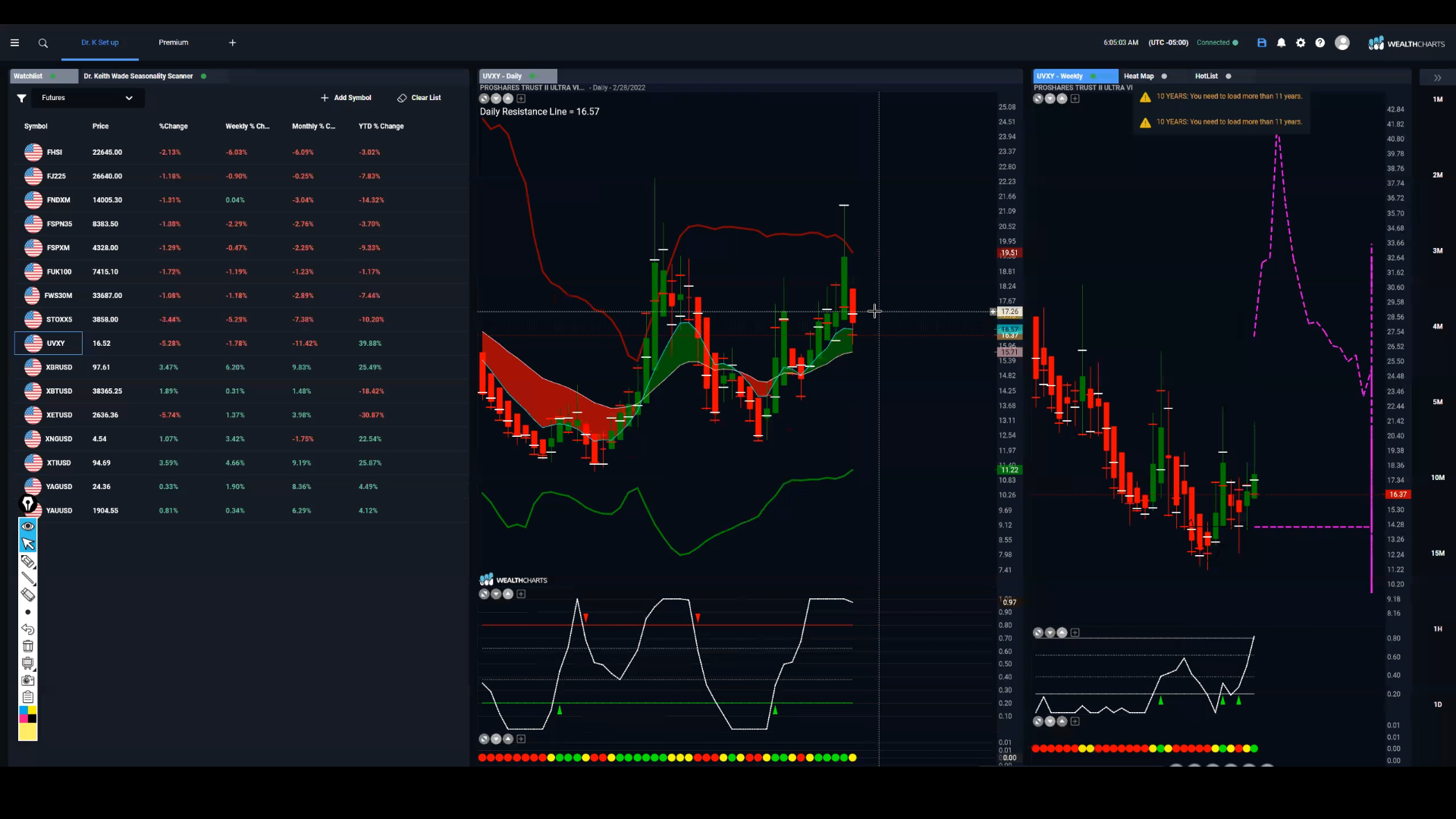Image resolution: width=1456 pixels, height=819 pixels.
Task: Switch to the Heat Map tab
Action: [x=1138, y=76]
